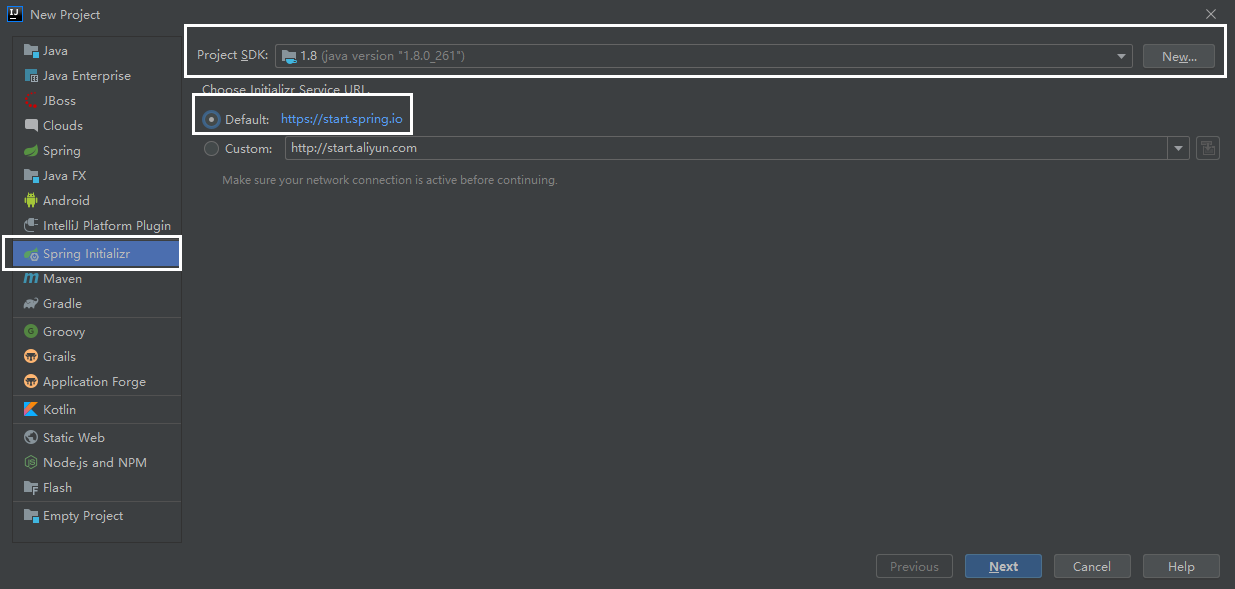Screen dimensions: 1235x589
Task: Click the Application Forge icon
Action: (x=31, y=382)
